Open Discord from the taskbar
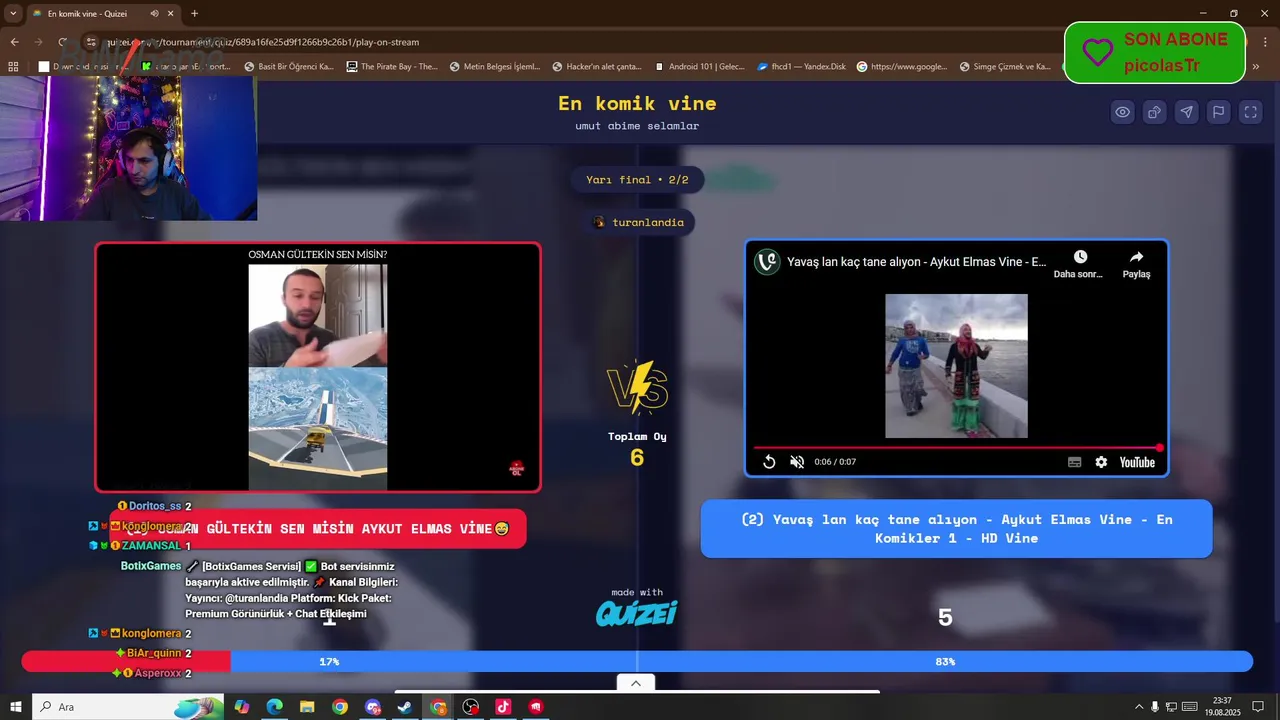1280x720 pixels. pyautogui.click(x=373, y=707)
